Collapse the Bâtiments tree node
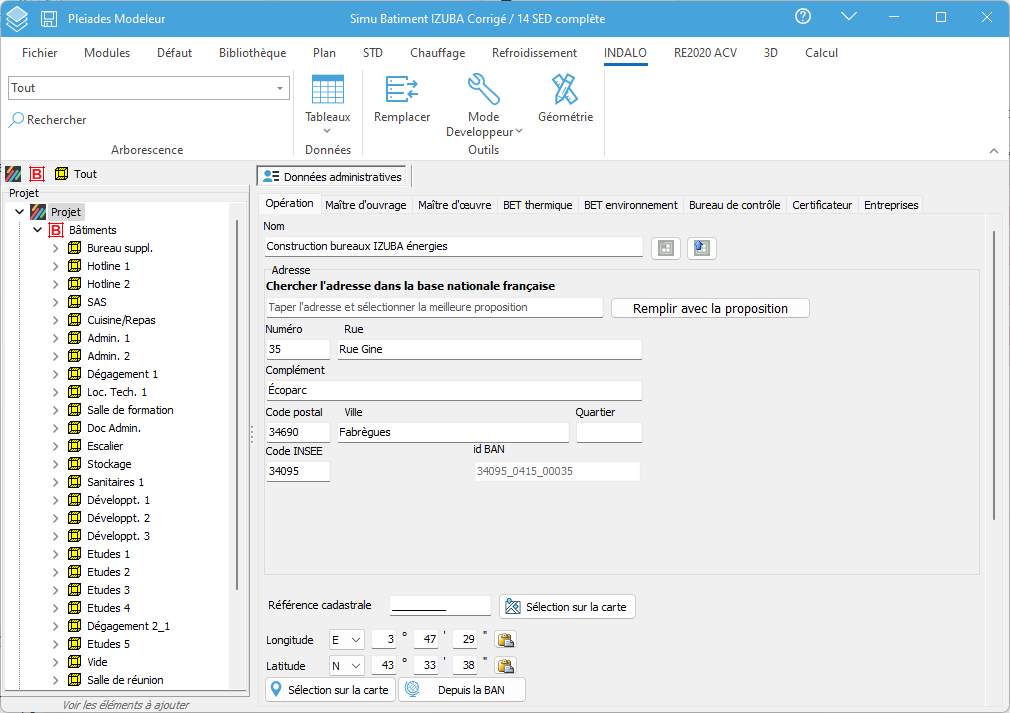This screenshot has width=1010, height=713. (x=37, y=230)
